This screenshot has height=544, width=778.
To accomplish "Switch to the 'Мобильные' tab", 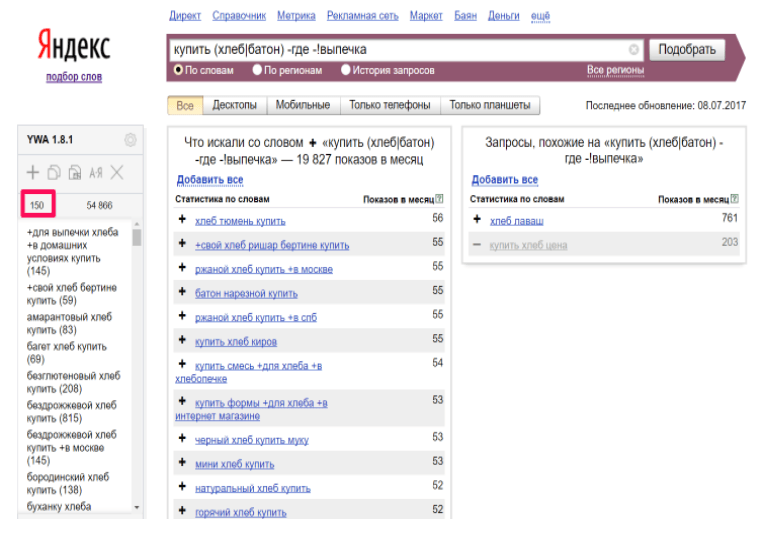I will click(303, 105).
